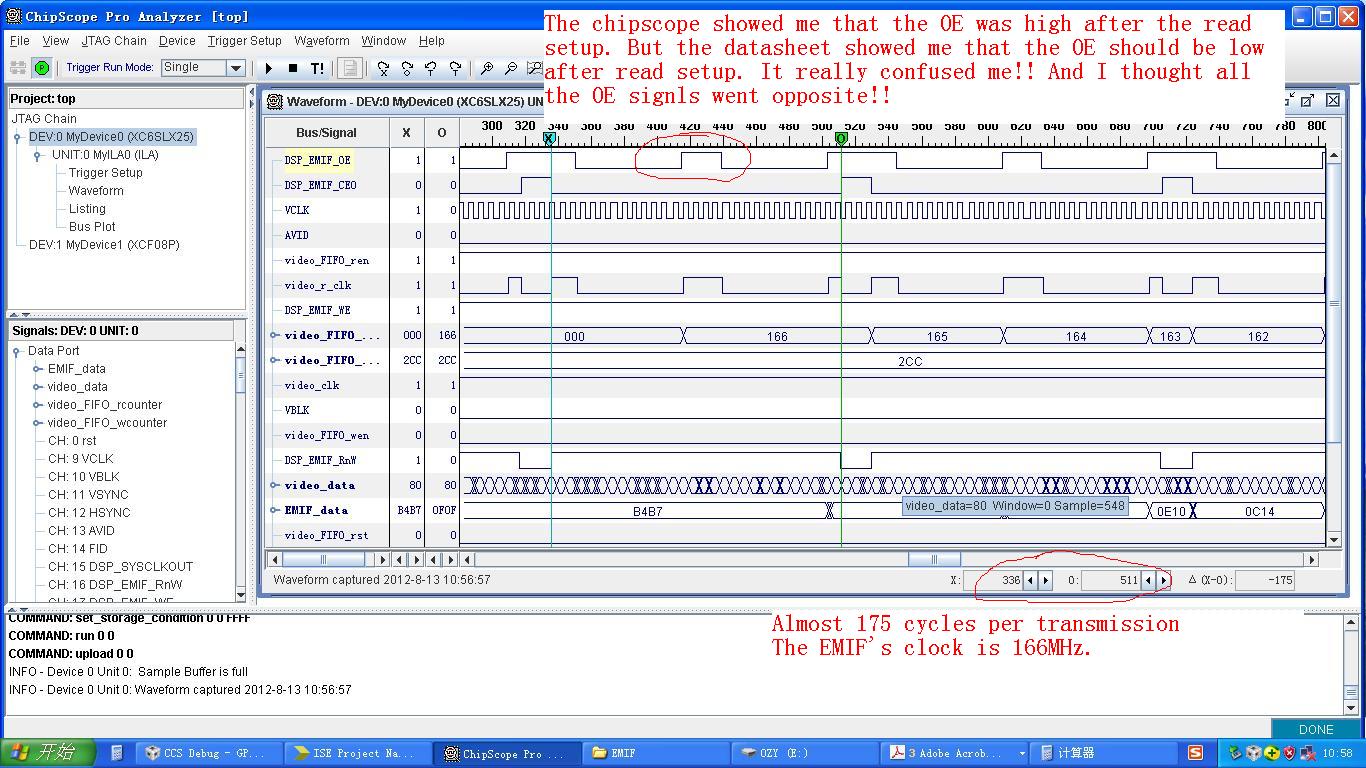Expand the EMIF_data bus in waveform

274,510
